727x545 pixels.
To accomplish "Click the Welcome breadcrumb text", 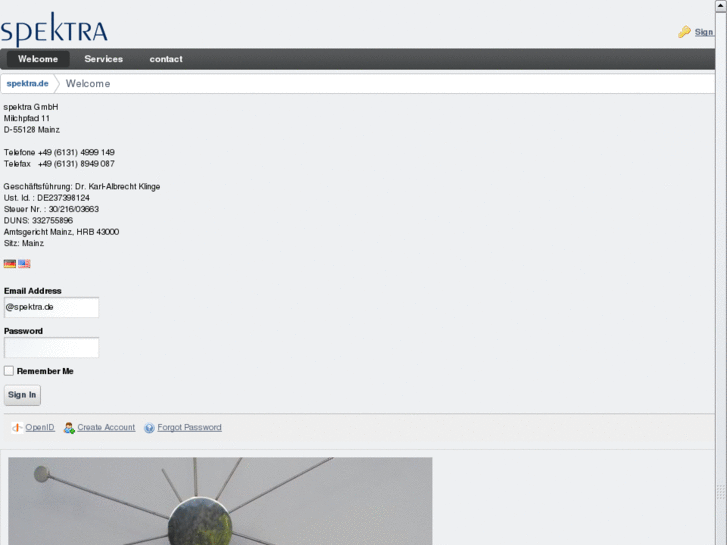I will click(x=88, y=83).
